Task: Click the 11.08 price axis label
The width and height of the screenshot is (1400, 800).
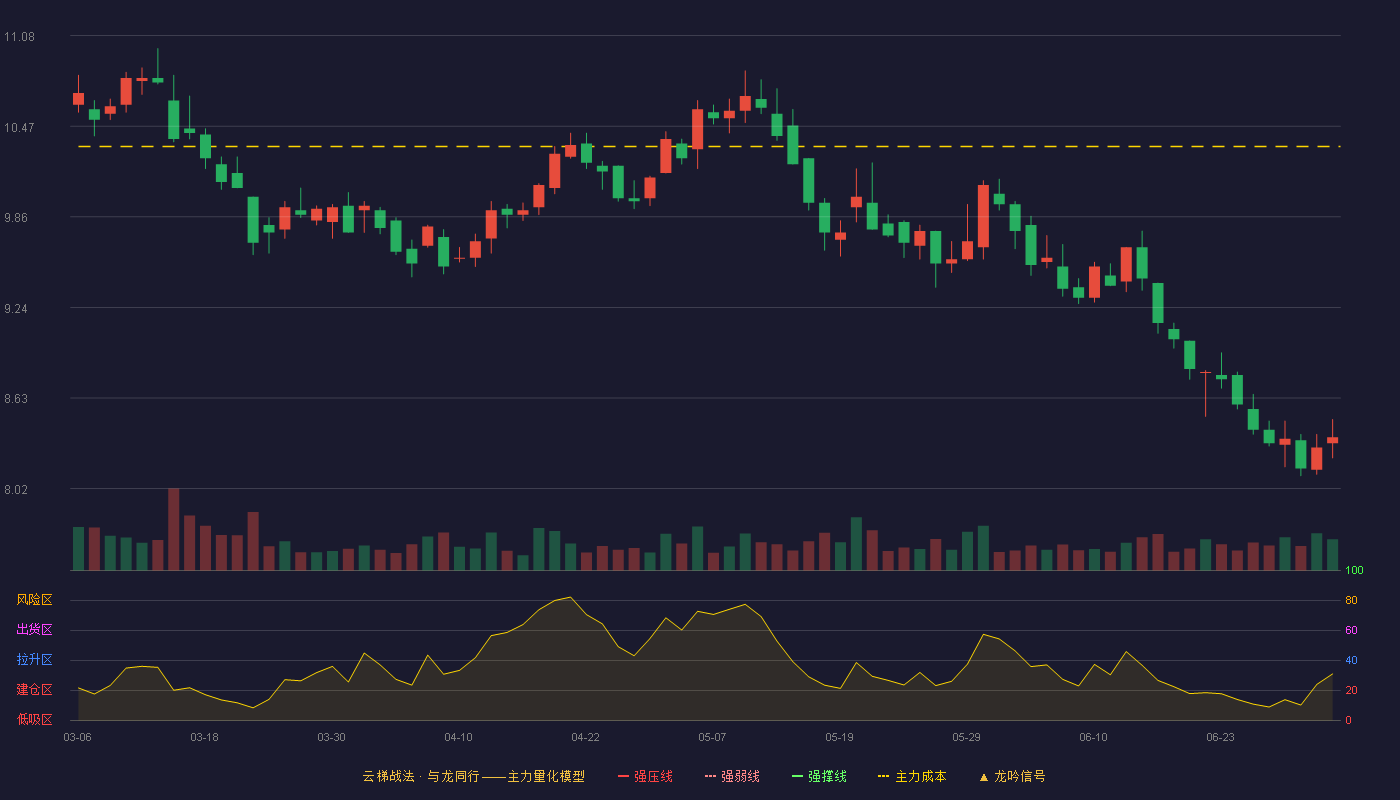Action: click(19, 37)
